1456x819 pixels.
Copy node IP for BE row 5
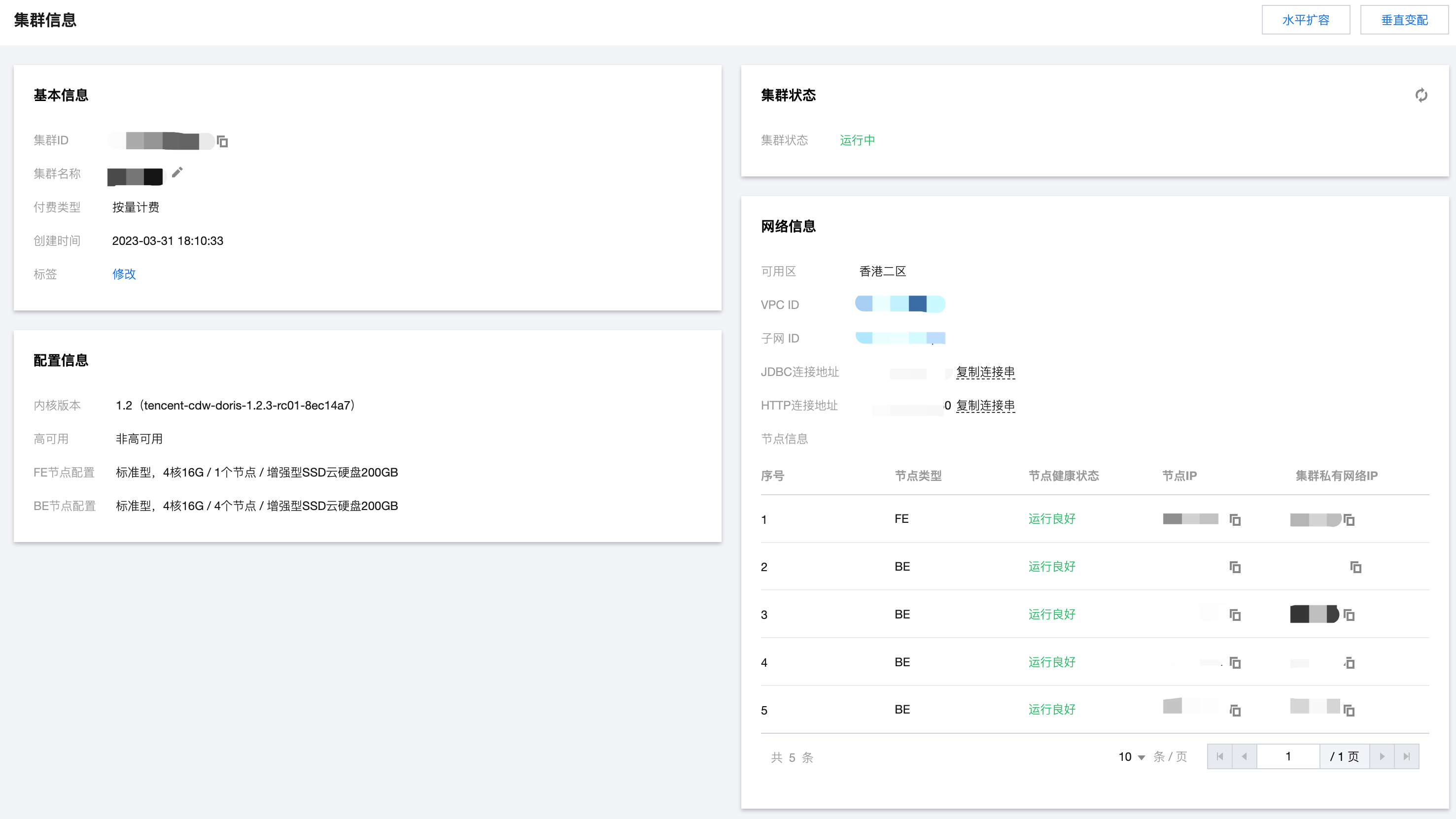1235,711
